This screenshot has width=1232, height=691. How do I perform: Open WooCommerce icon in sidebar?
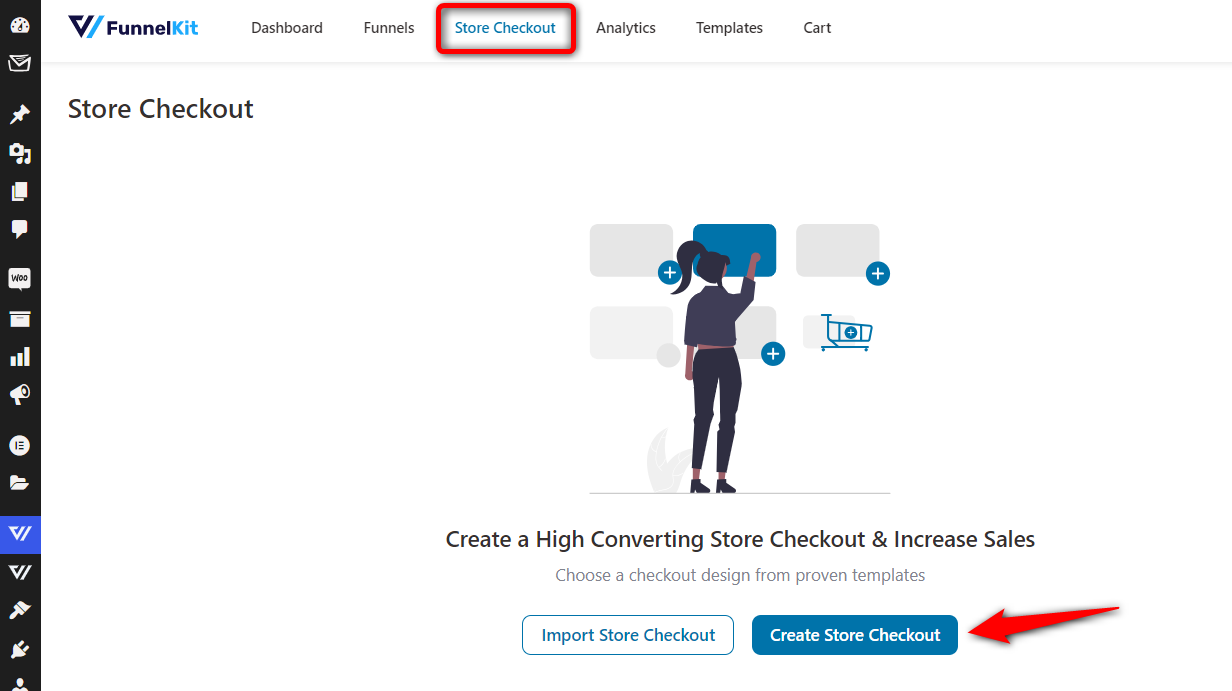20,279
